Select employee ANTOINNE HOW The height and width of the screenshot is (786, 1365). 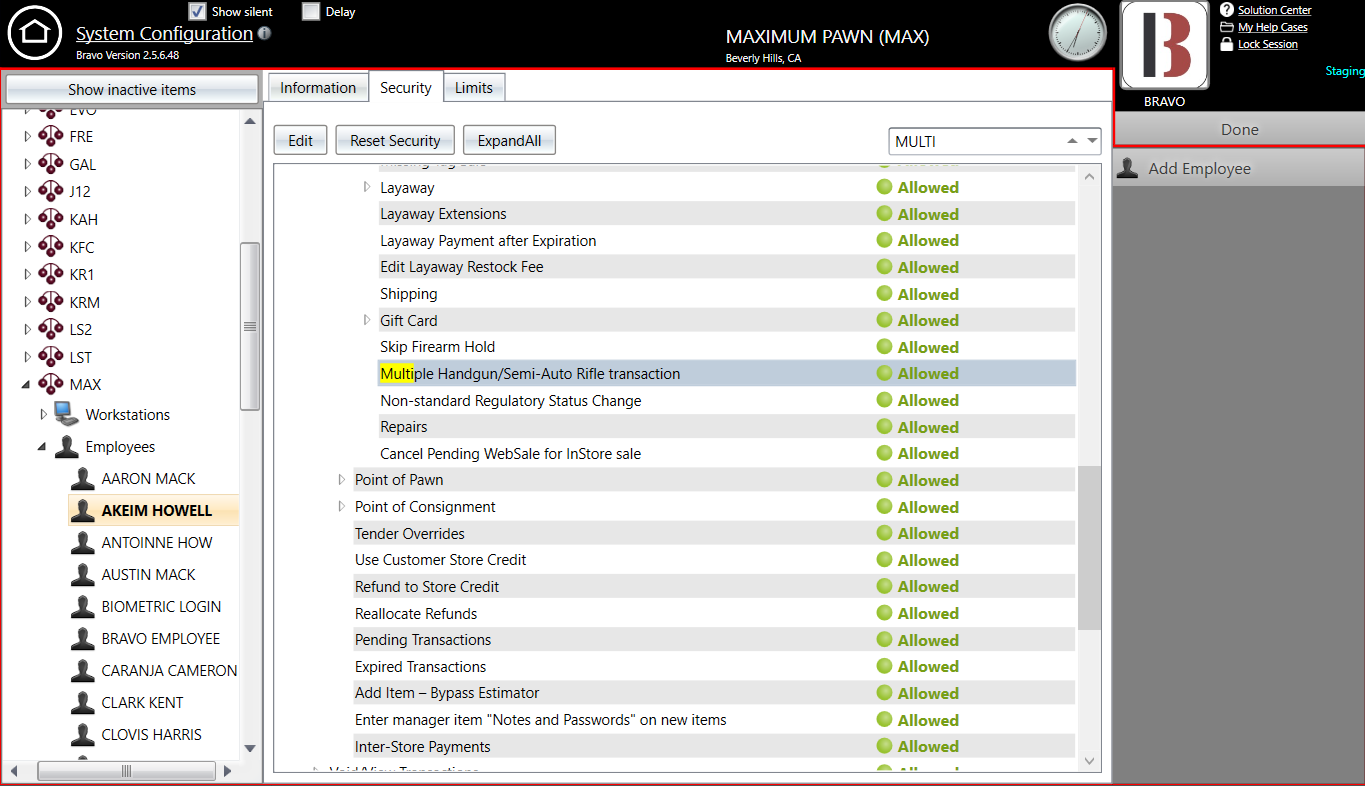tap(157, 542)
